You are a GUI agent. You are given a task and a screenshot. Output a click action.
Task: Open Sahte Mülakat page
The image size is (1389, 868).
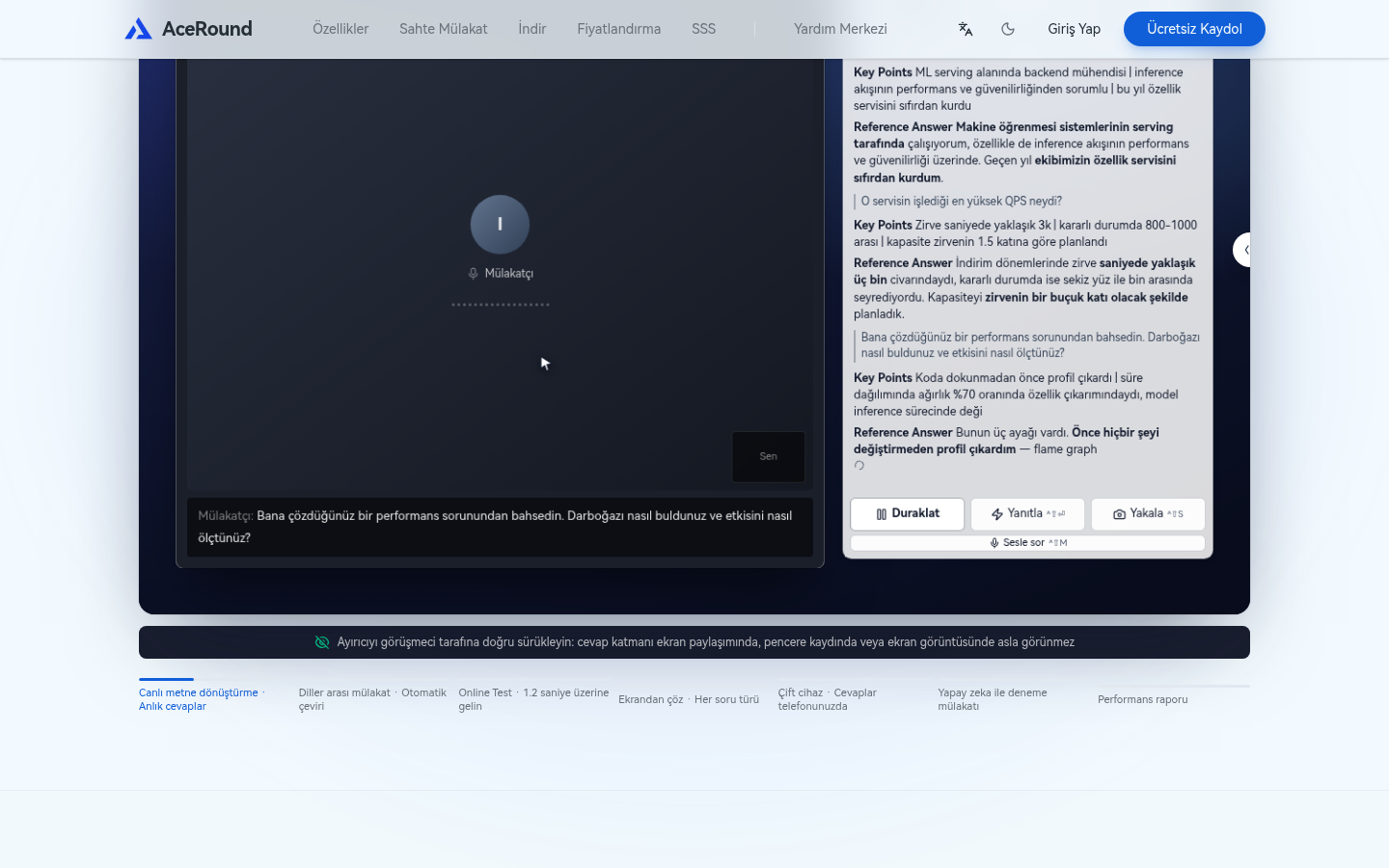[x=444, y=29]
